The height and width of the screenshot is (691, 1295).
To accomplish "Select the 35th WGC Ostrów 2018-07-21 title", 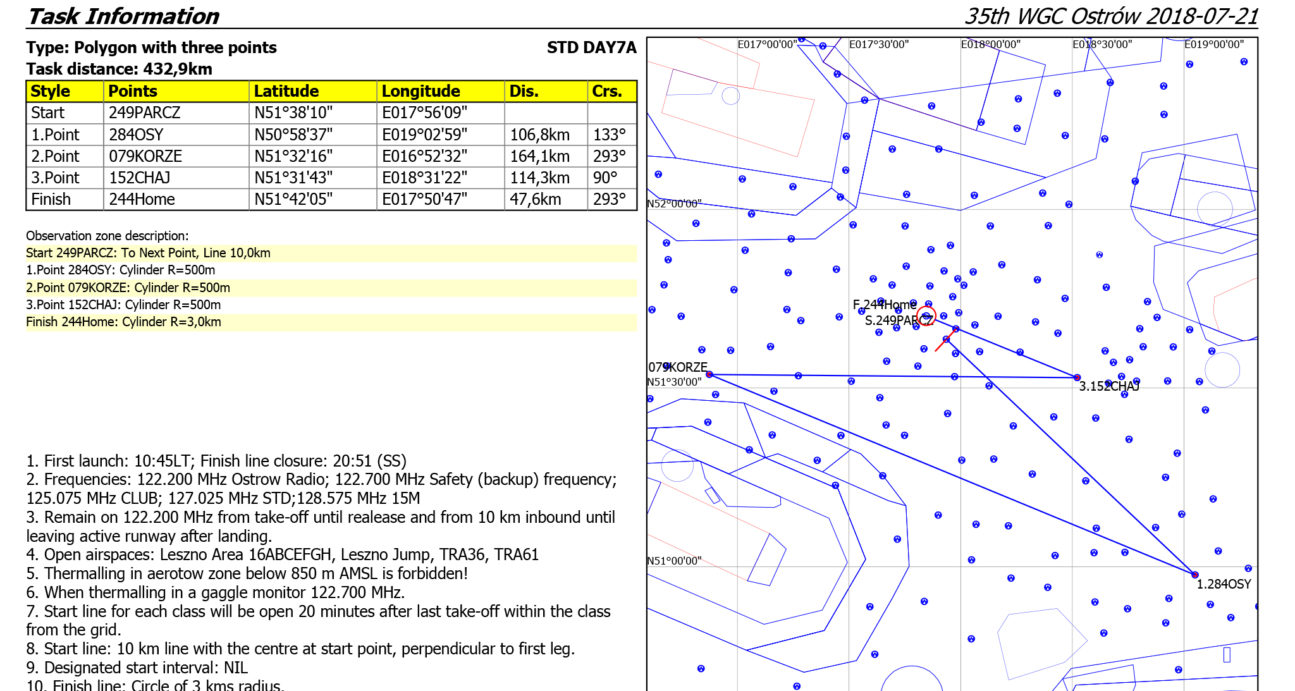I will pos(1111,16).
